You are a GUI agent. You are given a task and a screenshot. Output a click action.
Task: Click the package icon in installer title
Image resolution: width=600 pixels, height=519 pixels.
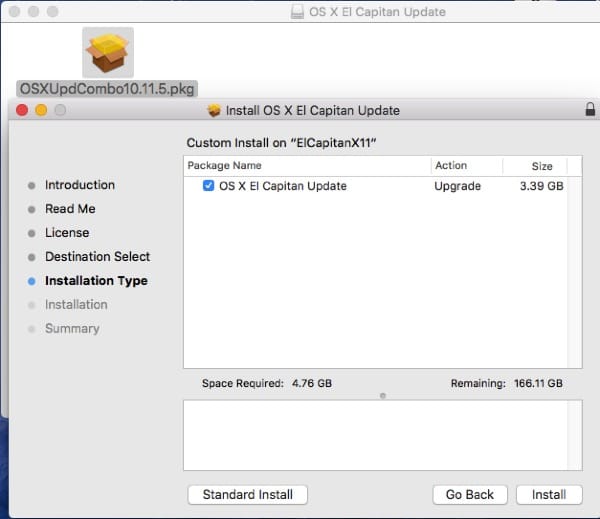[x=214, y=110]
